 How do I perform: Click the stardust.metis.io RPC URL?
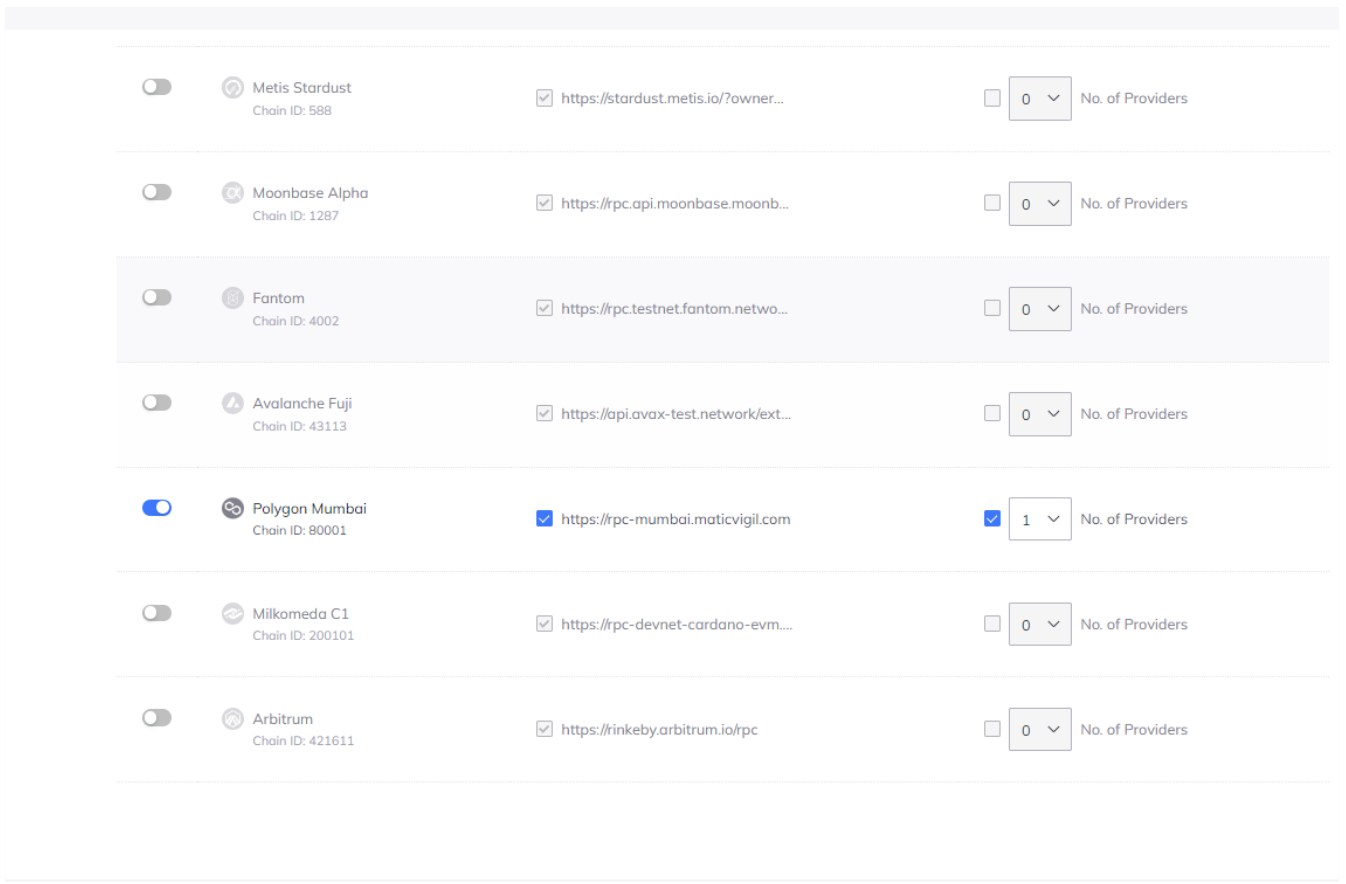point(671,98)
